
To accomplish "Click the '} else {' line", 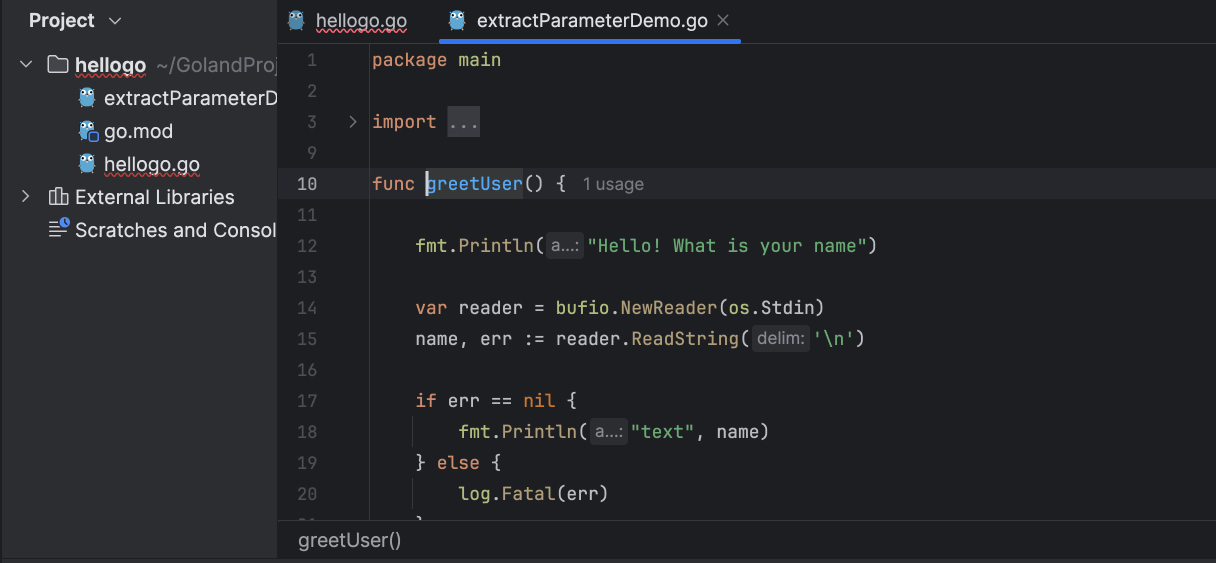I will pyautogui.click(x=458, y=463).
